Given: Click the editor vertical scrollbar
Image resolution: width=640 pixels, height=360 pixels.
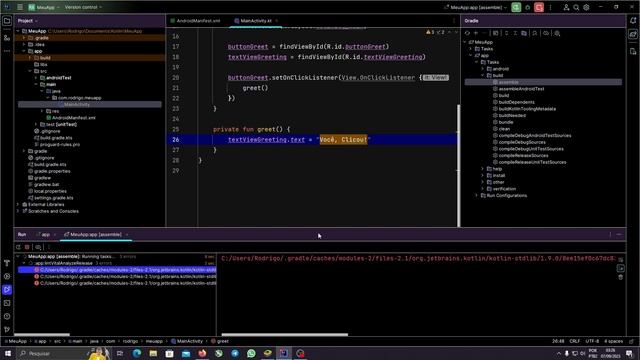Looking at the screenshot, I should click(x=458, y=165).
